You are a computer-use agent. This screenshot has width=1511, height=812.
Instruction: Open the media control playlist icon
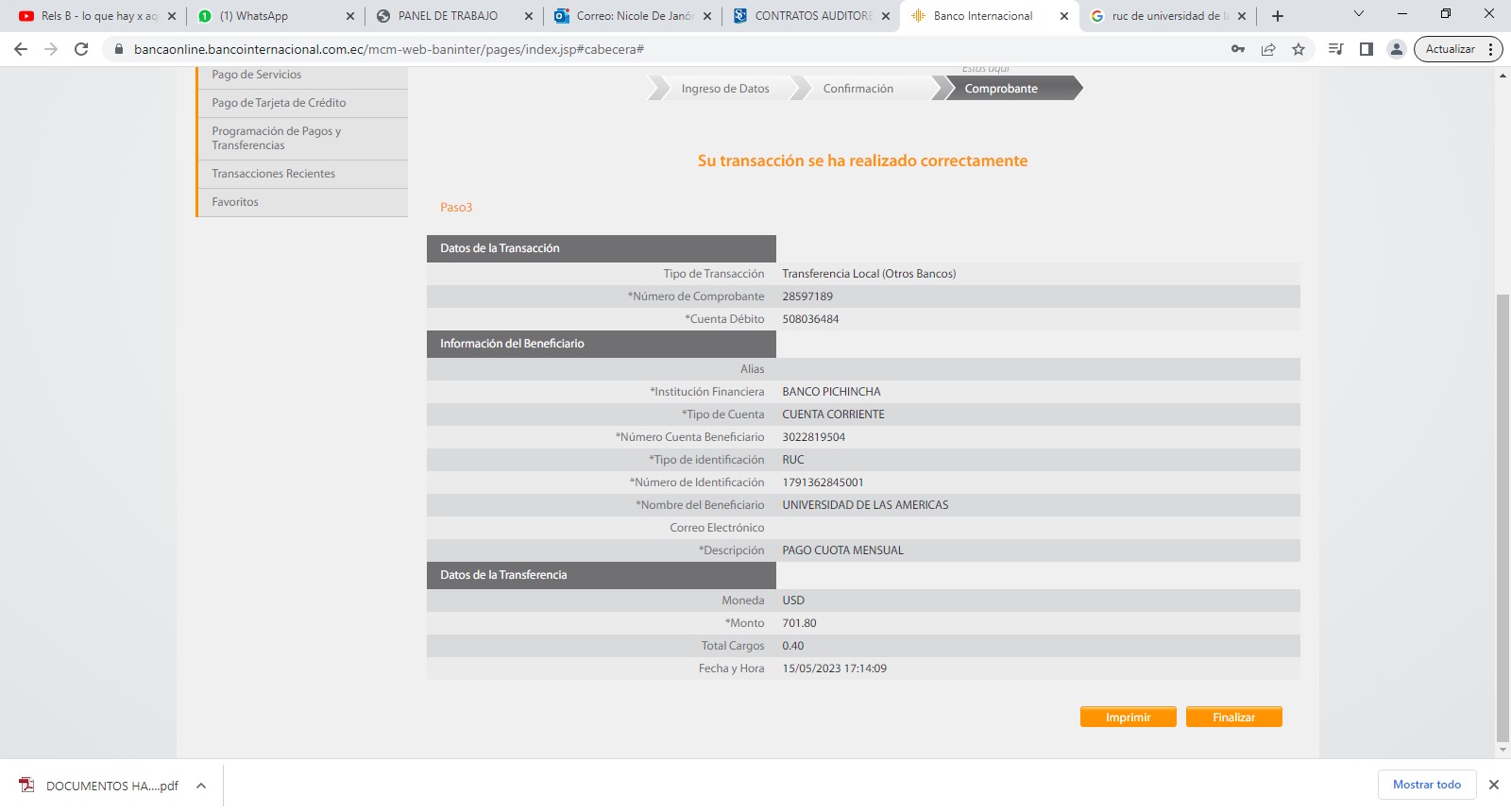1335,49
